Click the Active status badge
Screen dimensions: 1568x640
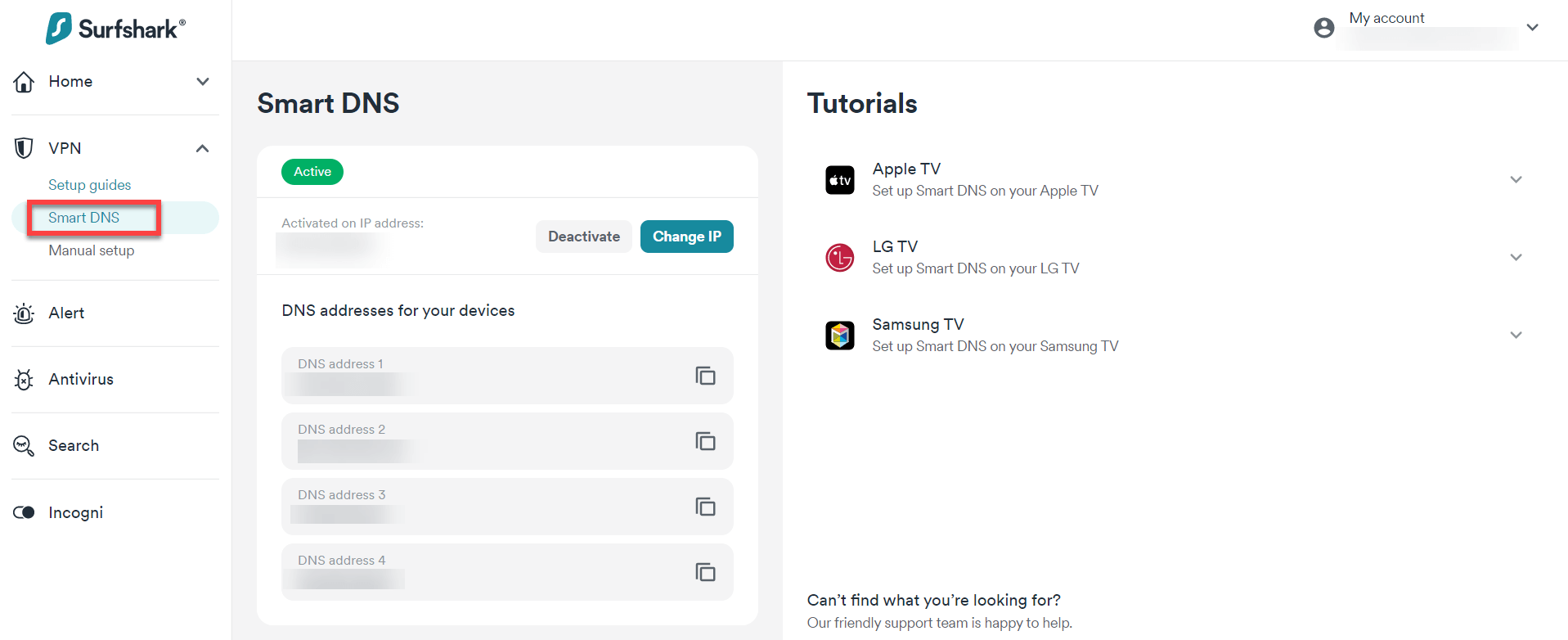(312, 172)
